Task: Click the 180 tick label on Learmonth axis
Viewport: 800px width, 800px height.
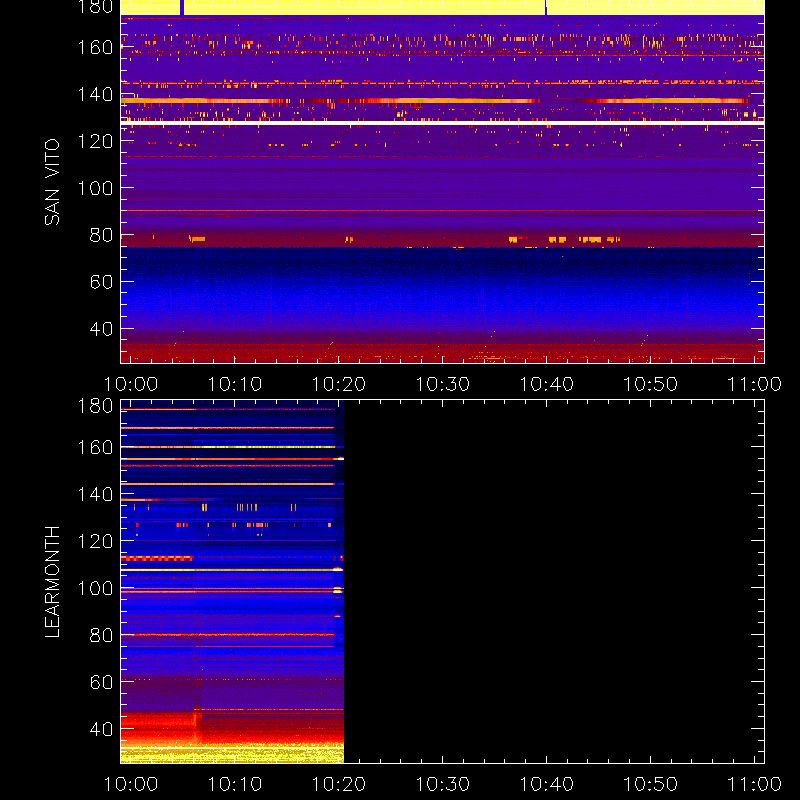Action: (x=95, y=406)
